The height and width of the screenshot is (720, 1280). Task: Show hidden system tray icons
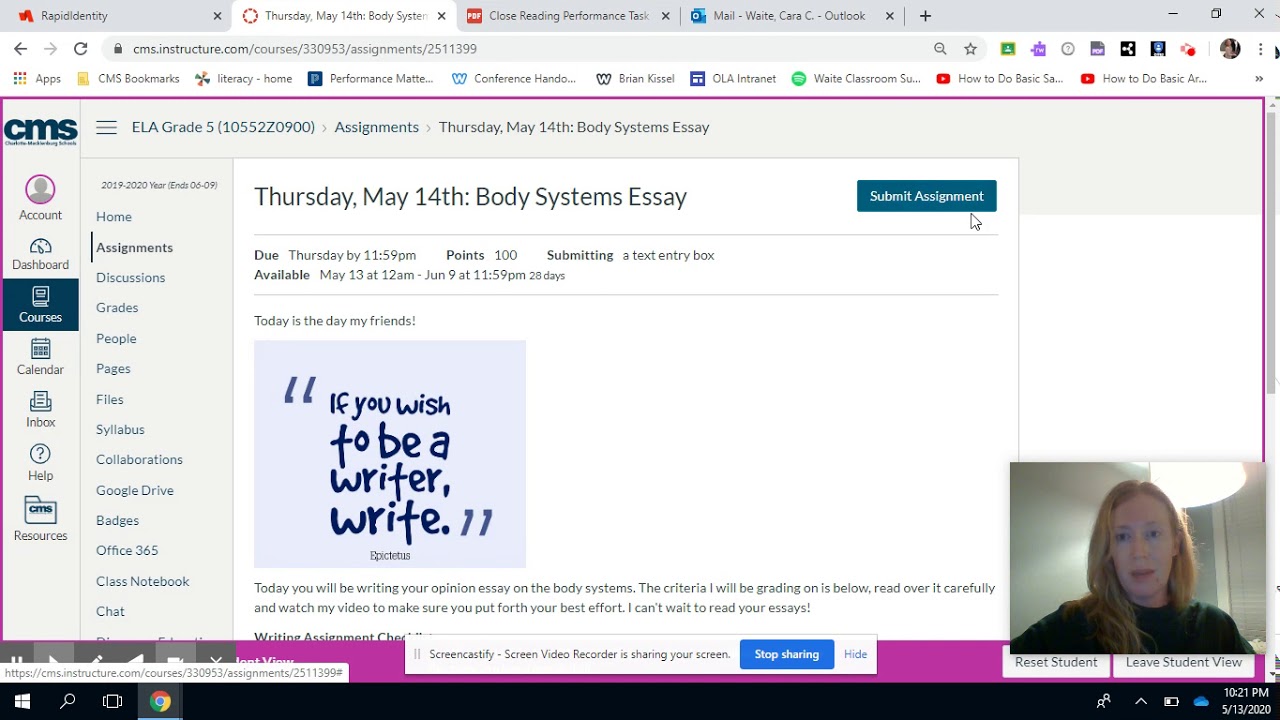pos(1141,701)
